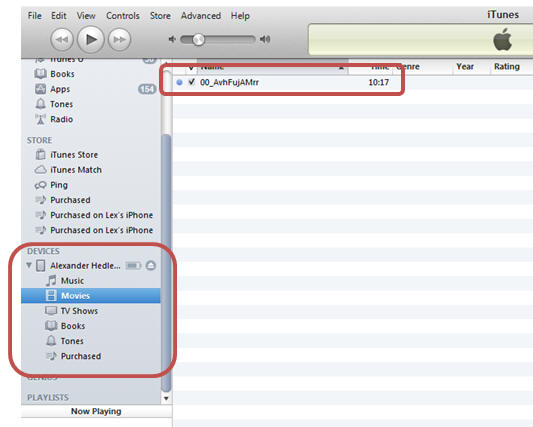Viewport: 533px width, 427px height.
Task: Click the TV Shows screen icon
Action: [x=51, y=310]
